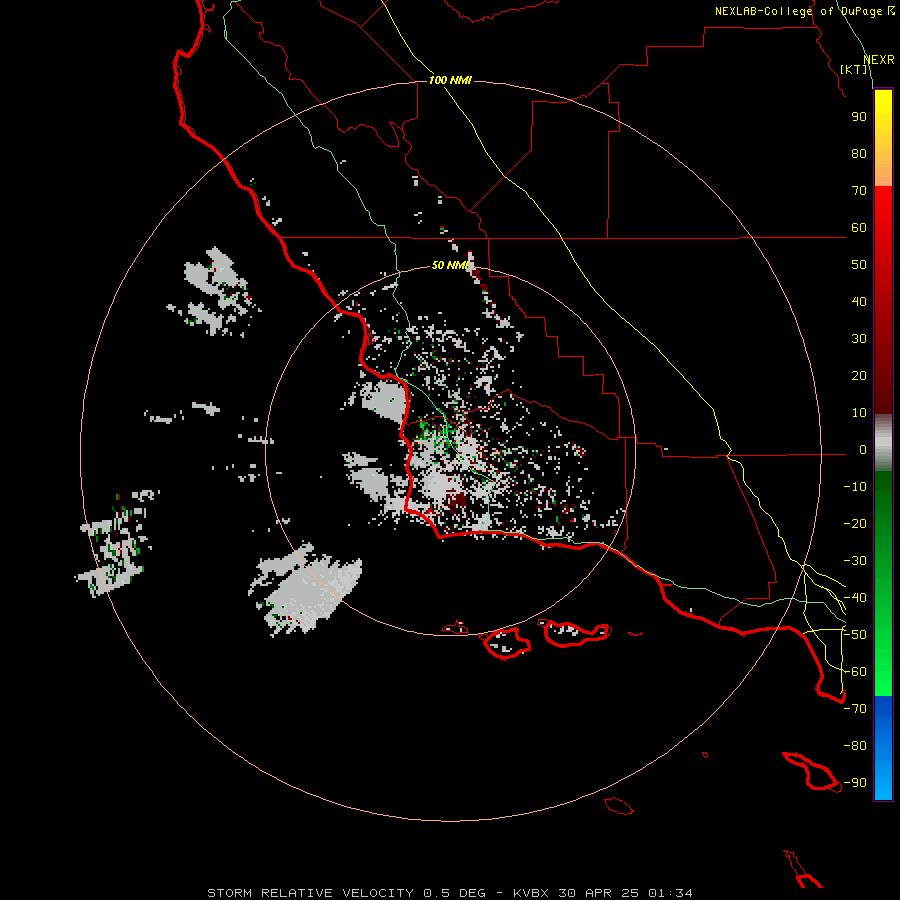Click the -90 value on the velocity scale
The width and height of the screenshot is (900, 900).
(x=855, y=783)
